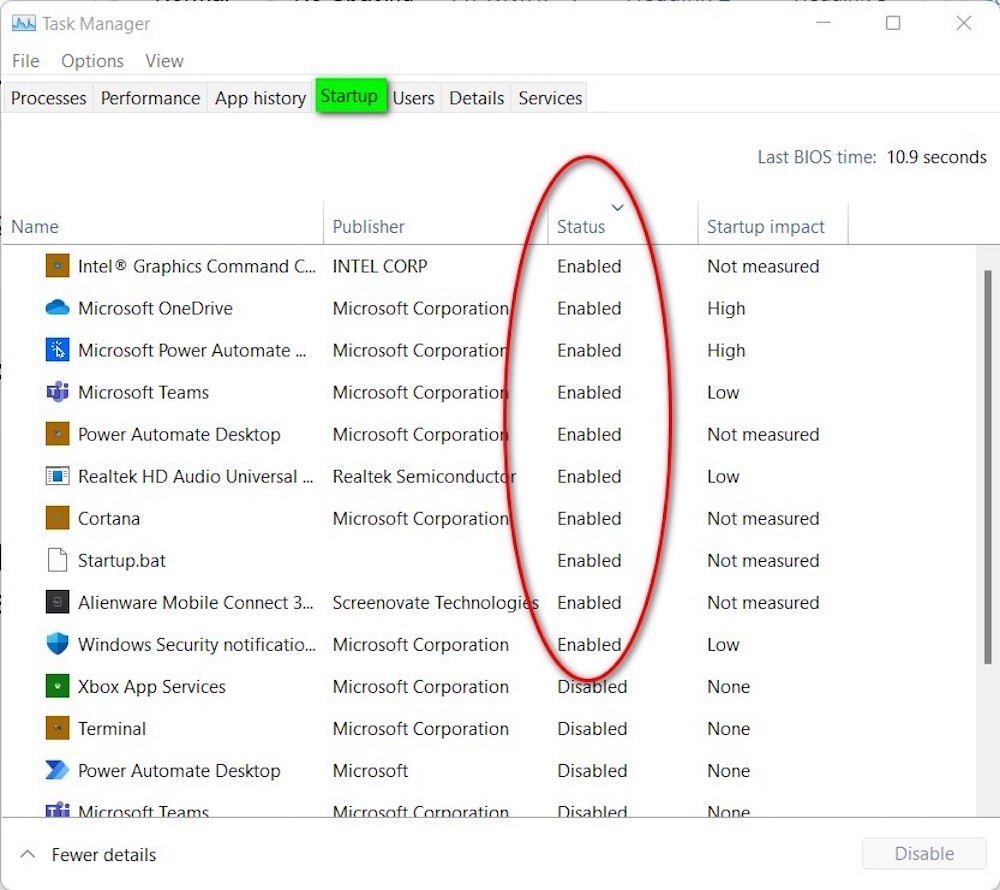Image resolution: width=1000 pixels, height=890 pixels.
Task: Click the Terminal app icon
Action: click(x=56, y=728)
